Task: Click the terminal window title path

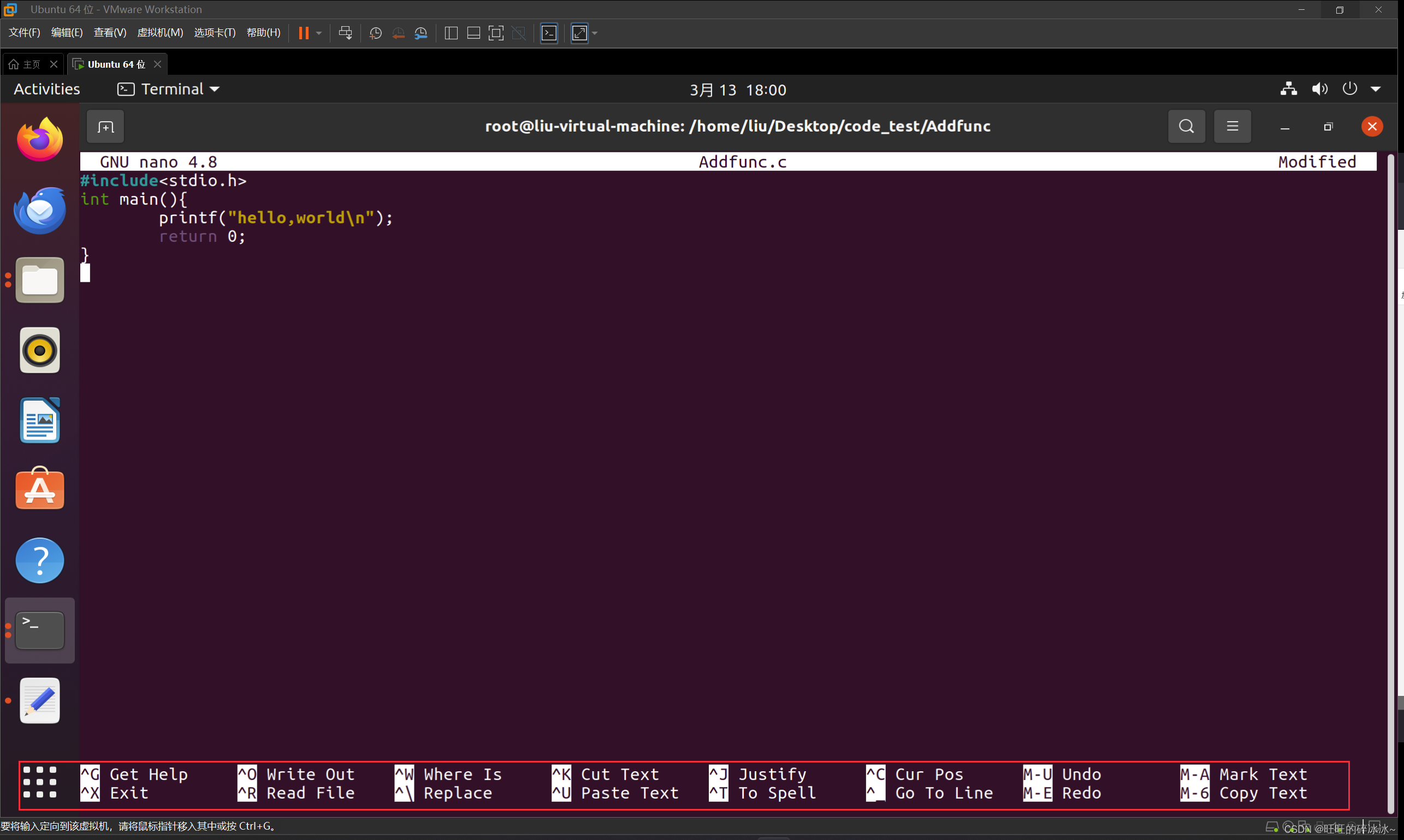Action: (x=737, y=126)
